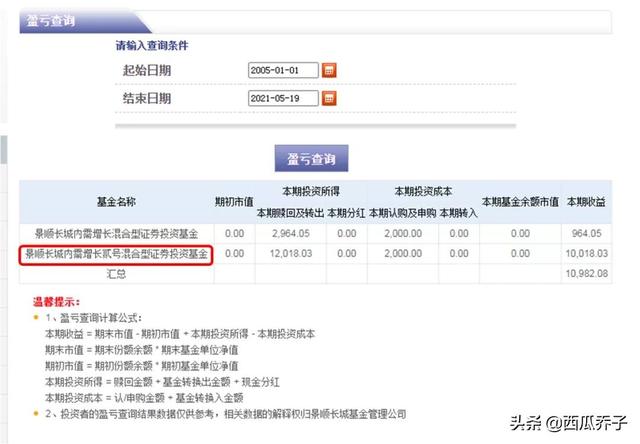Click the 本期投资所得 column group header
This screenshot has width=640, height=444.
click(x=311, y=191)
